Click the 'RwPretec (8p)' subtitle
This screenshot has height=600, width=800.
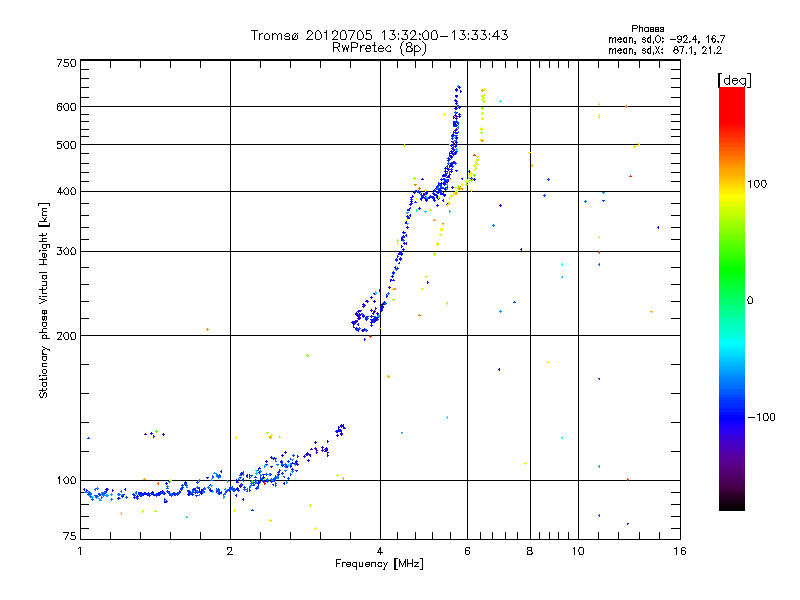[379, 48]
